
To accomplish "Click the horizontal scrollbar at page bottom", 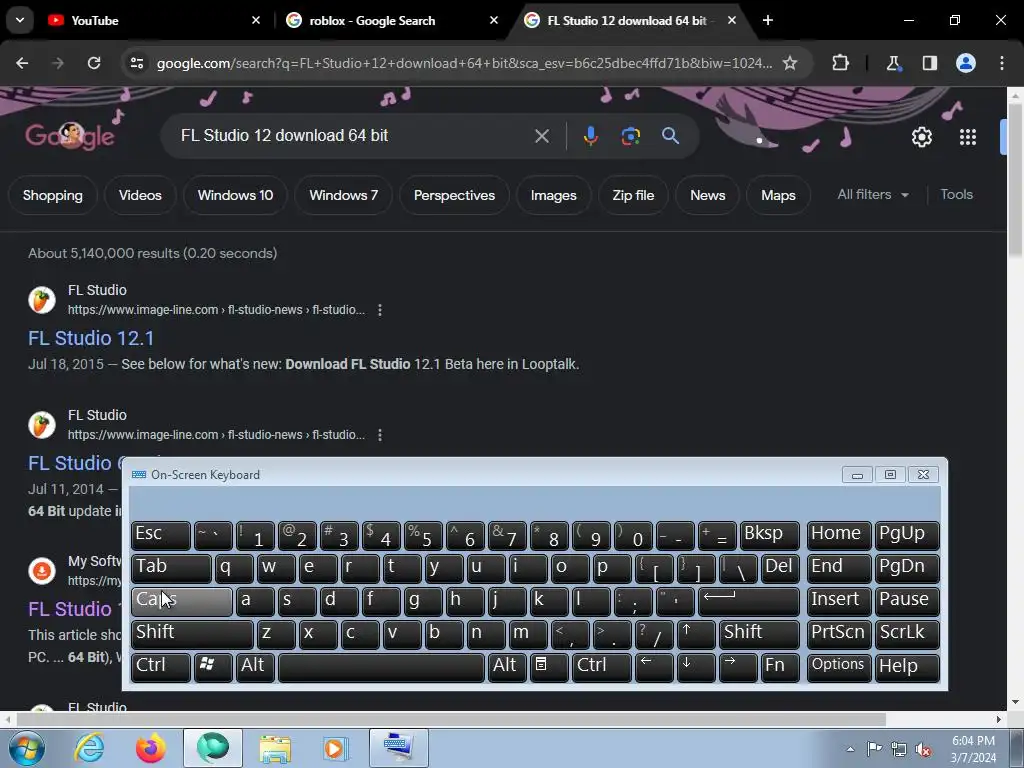I will (451, 720).
